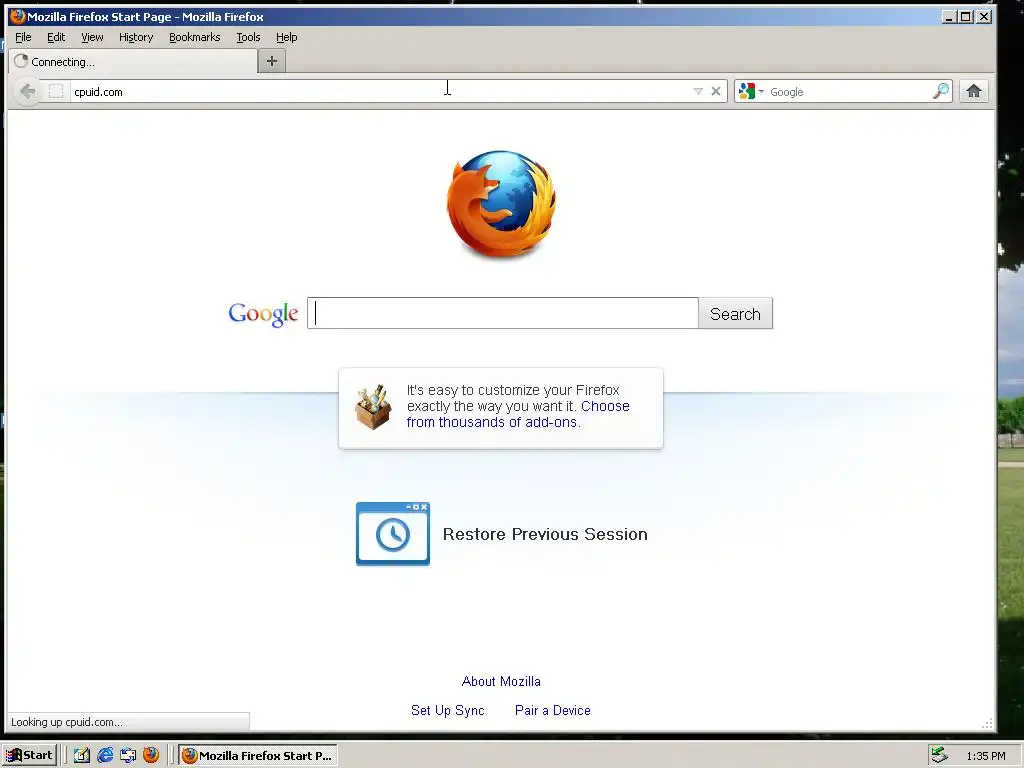Minimize the Firefox window
The width and height of the screenshot is (1024, 768).
tap(949, 17)
